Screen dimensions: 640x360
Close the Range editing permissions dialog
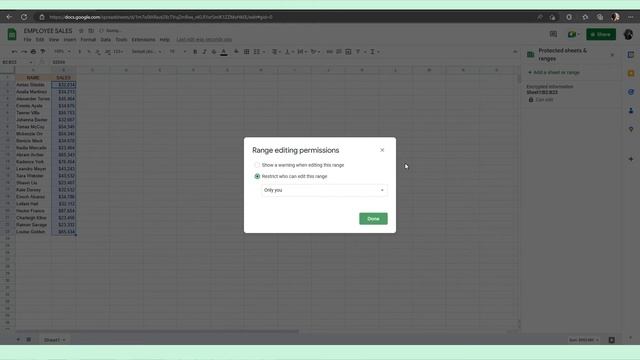click(382, 150)
